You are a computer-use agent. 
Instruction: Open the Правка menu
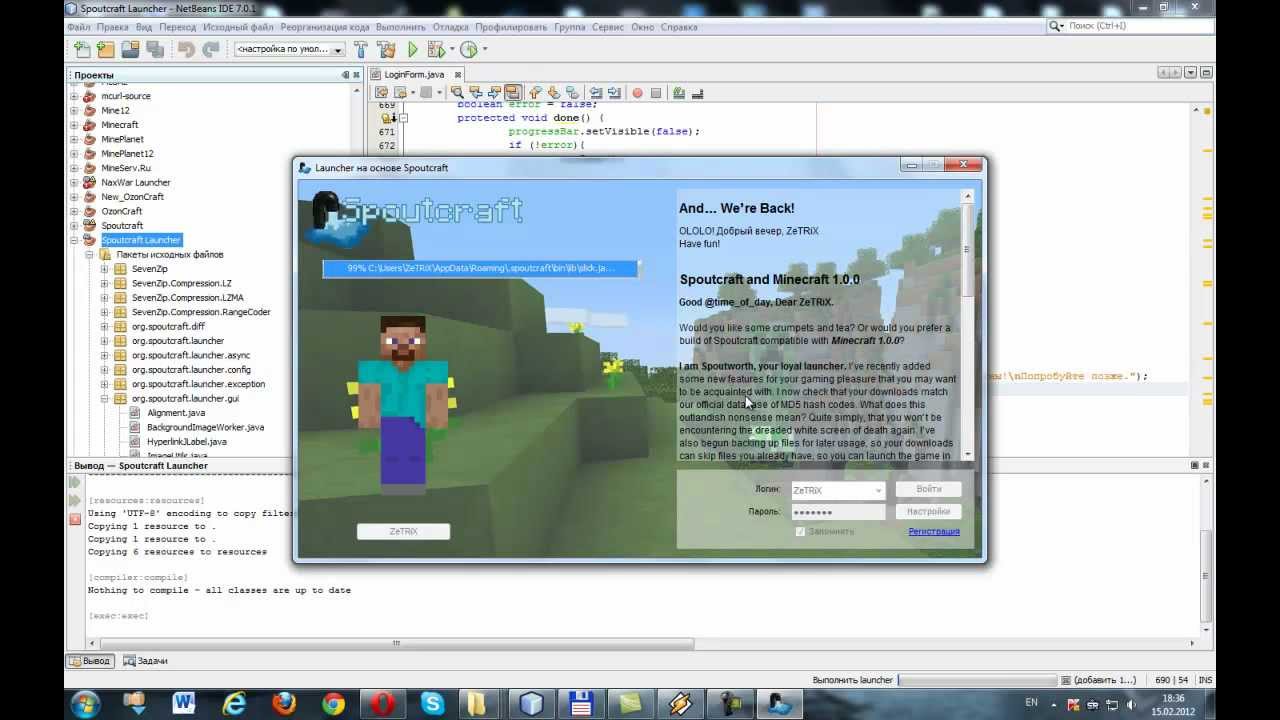113,27
